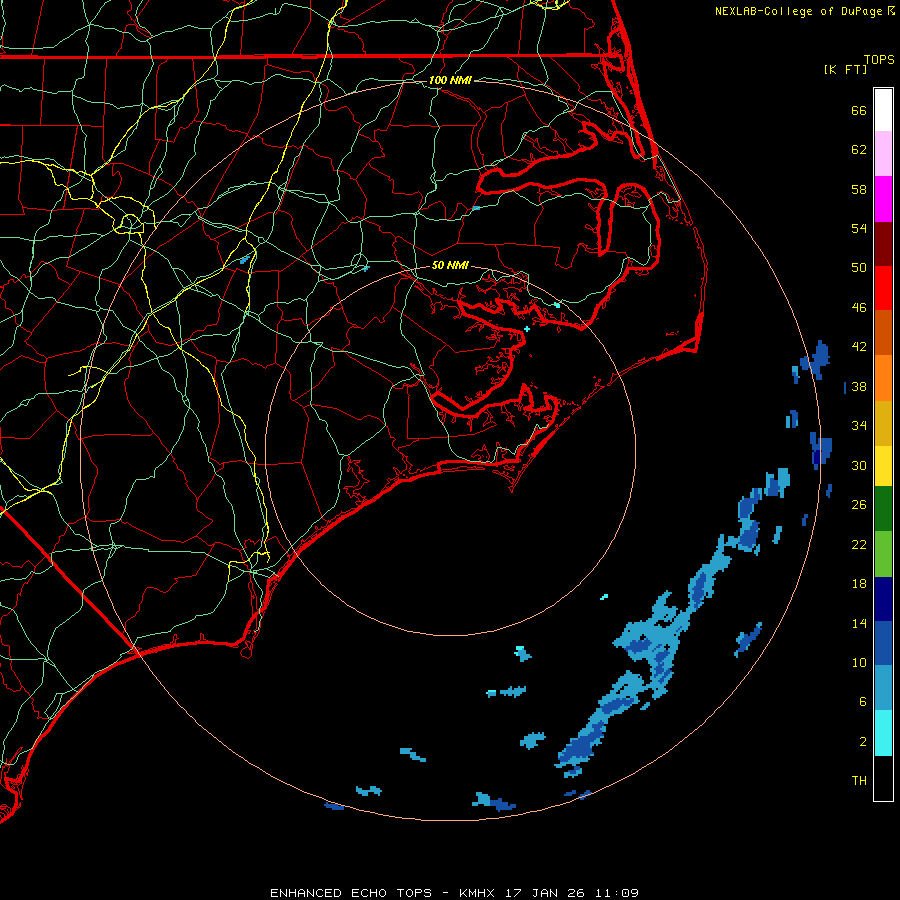Click the legend value '22'
900x900 pixels.
859,544
